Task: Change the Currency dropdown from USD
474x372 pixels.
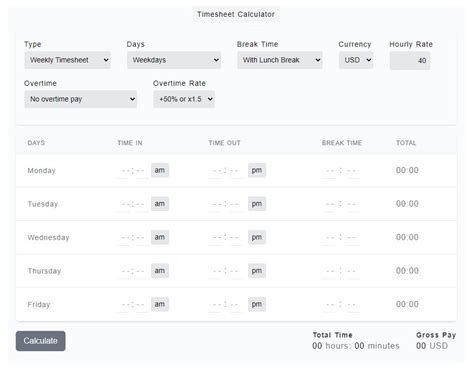Action: tap(356, 60)
